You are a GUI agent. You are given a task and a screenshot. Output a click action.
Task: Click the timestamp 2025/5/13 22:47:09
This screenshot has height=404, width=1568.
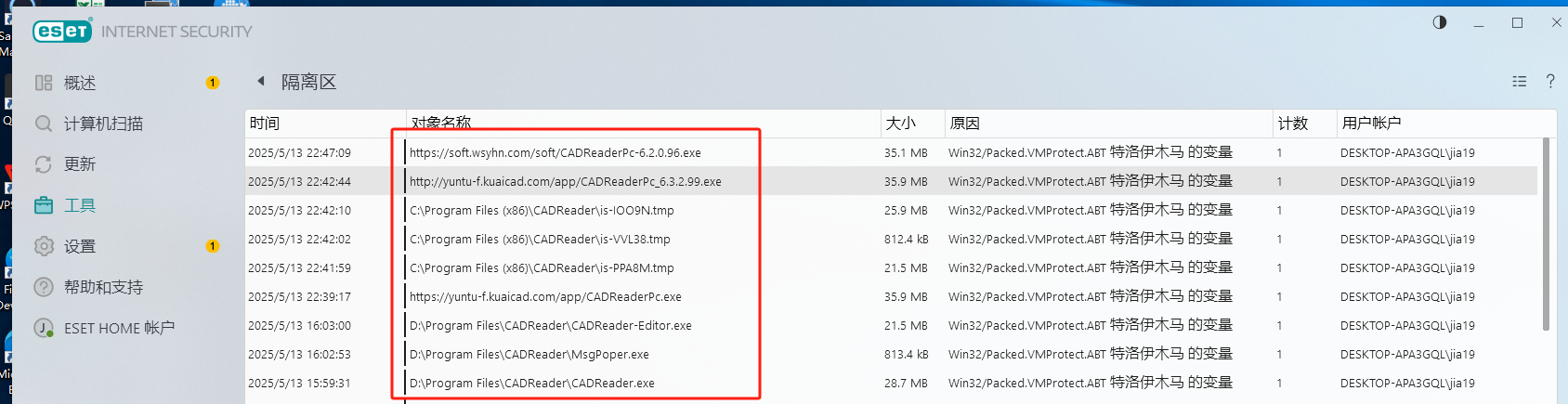coord(299,152)
